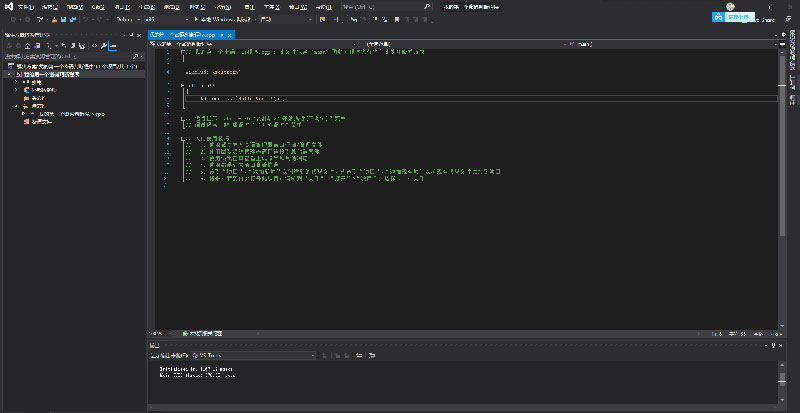
Task: Start debugging with Local Windows Debugger
Action: tap(218, 19)
